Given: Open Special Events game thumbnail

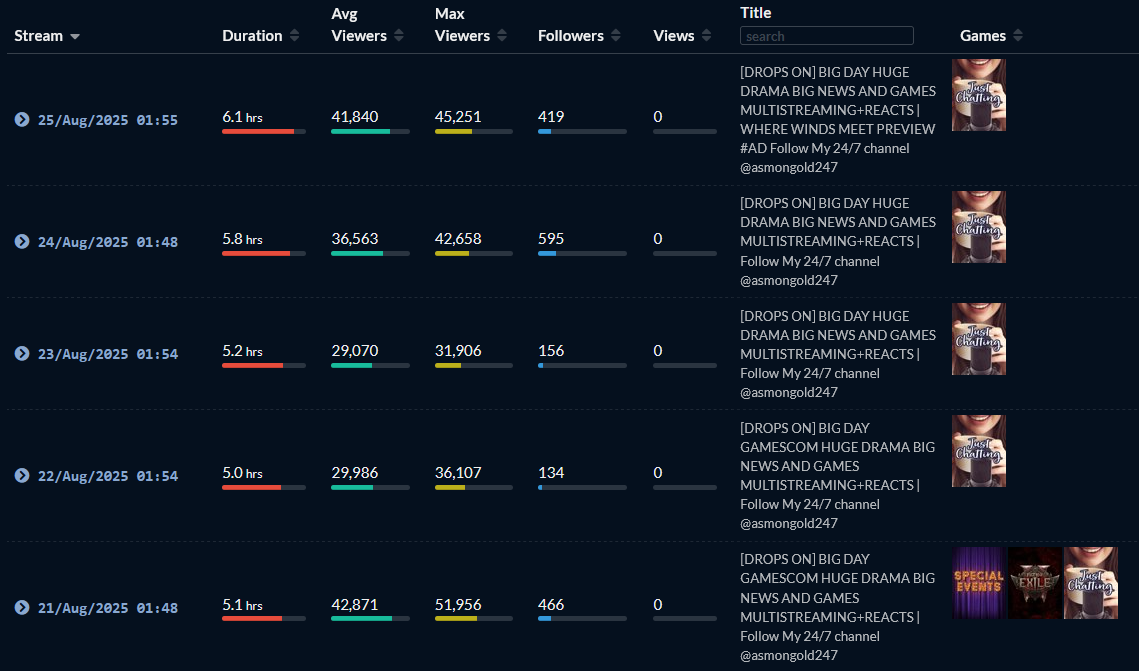Looking at the screenshot, I should tap(979, 583).
